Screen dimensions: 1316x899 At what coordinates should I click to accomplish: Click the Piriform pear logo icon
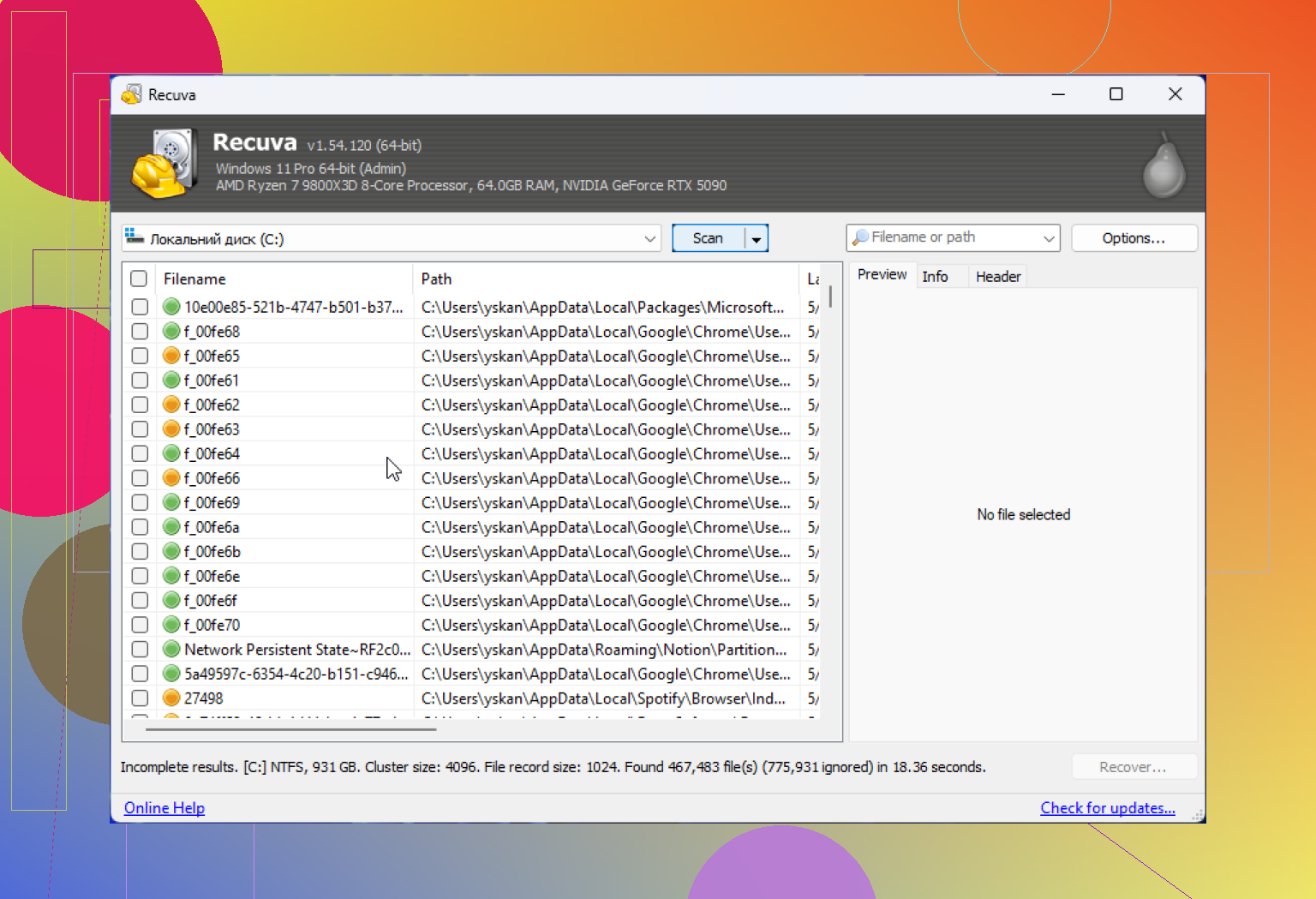(1164, 165)
